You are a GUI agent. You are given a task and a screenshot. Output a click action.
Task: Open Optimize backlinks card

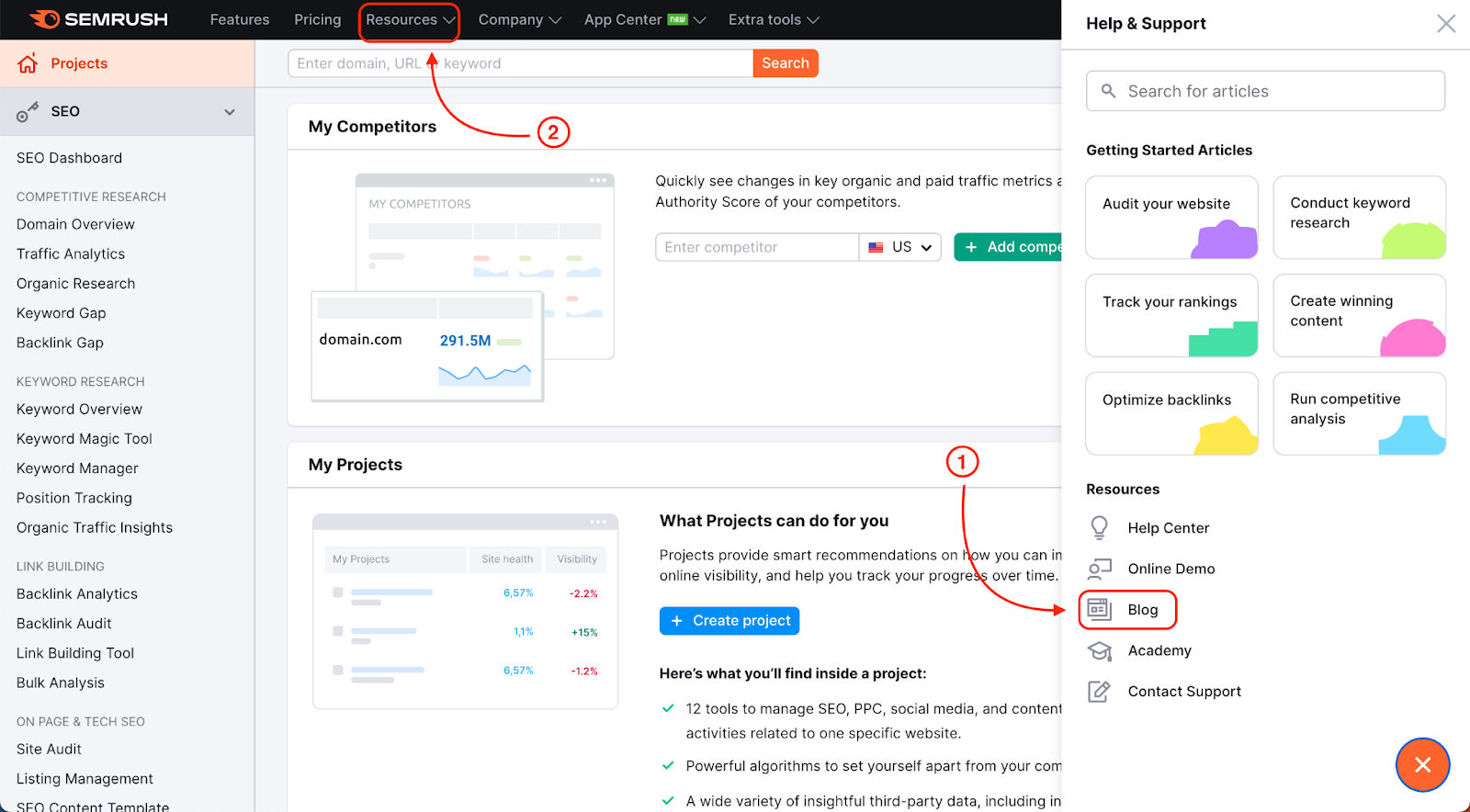click(x=1171, y=413)
